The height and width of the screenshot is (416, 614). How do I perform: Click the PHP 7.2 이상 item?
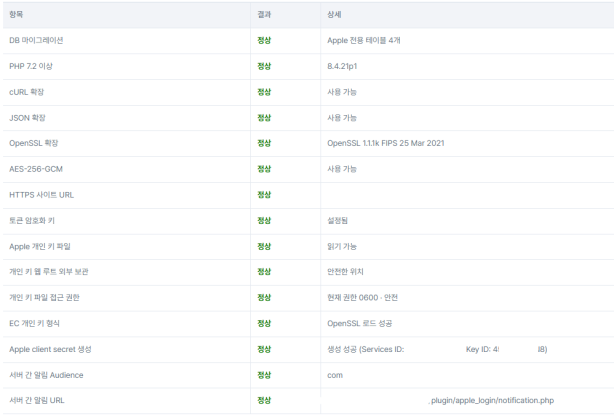(x=31, y=66)
